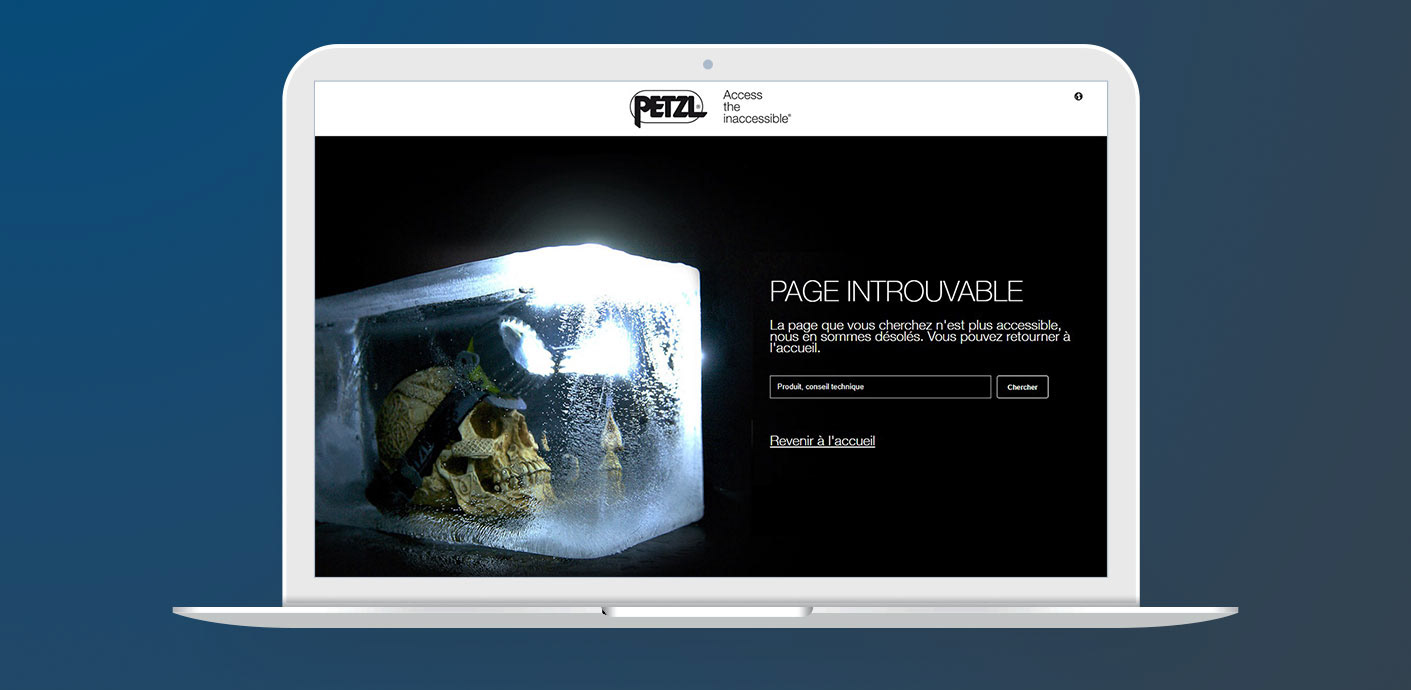The image size is (1411, 690).
Task: Click the Petzl logo in the header
Action: point(668,108)
